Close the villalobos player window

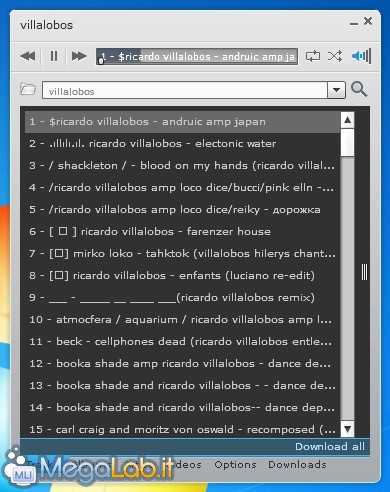368,21
